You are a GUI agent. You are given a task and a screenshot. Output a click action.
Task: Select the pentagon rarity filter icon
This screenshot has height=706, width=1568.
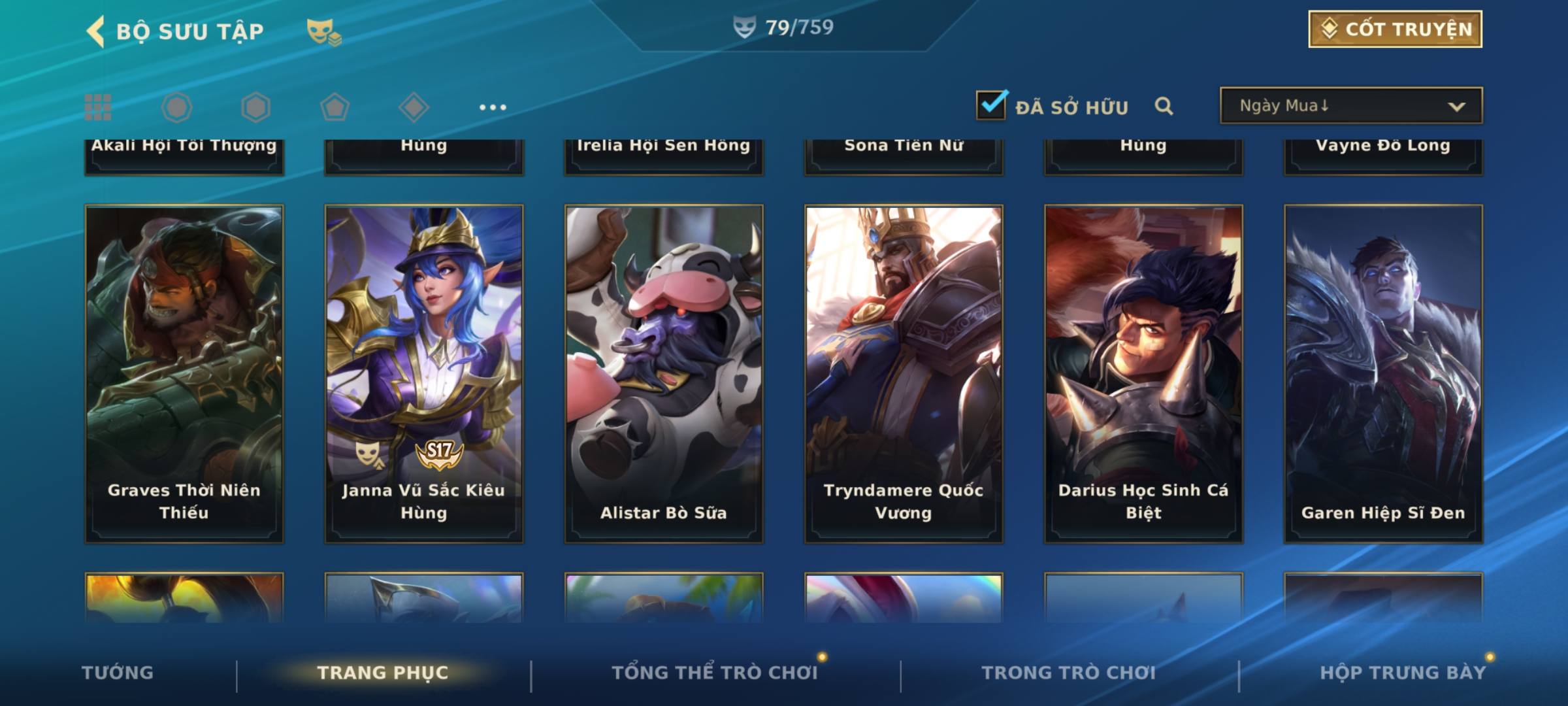[x=335, y=107]
